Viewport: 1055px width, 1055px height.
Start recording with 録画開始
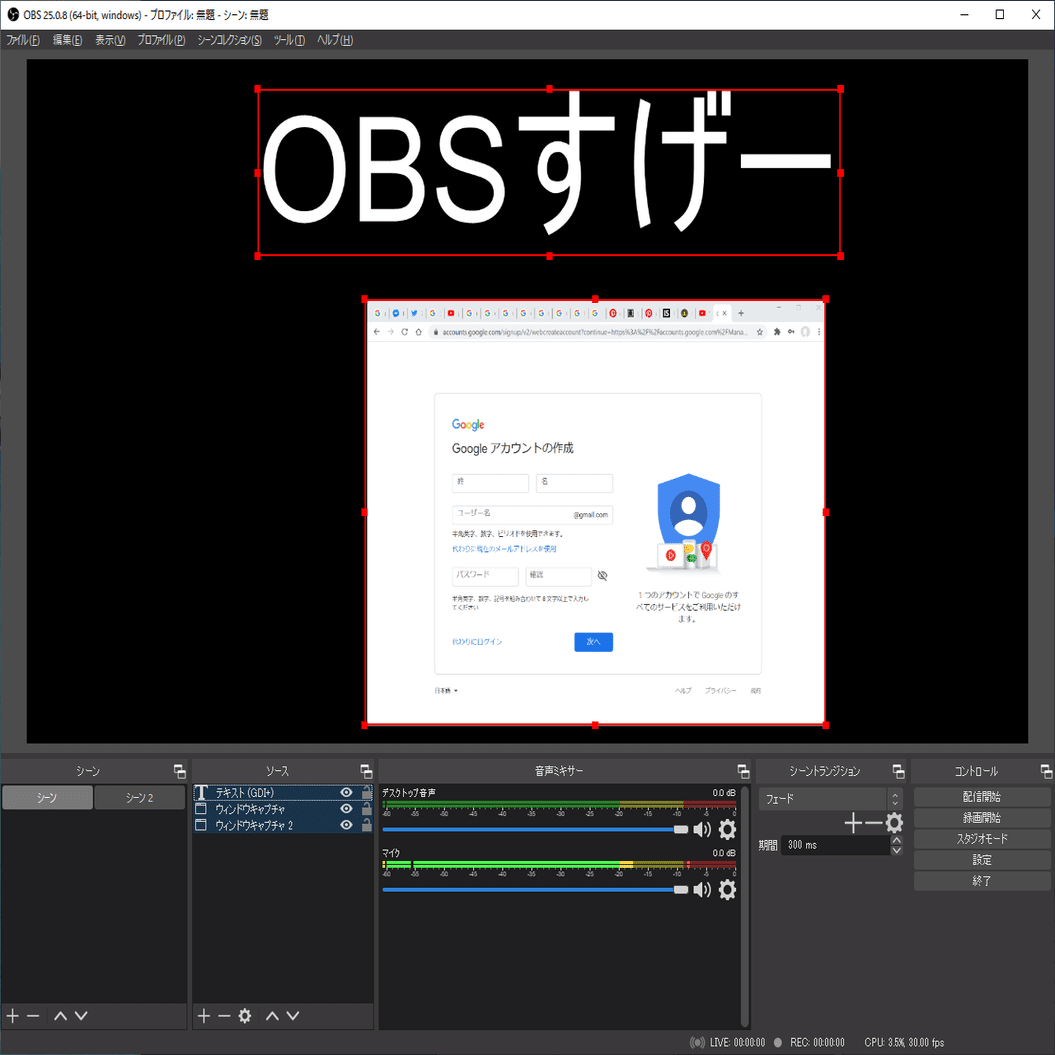coord(982,817)
